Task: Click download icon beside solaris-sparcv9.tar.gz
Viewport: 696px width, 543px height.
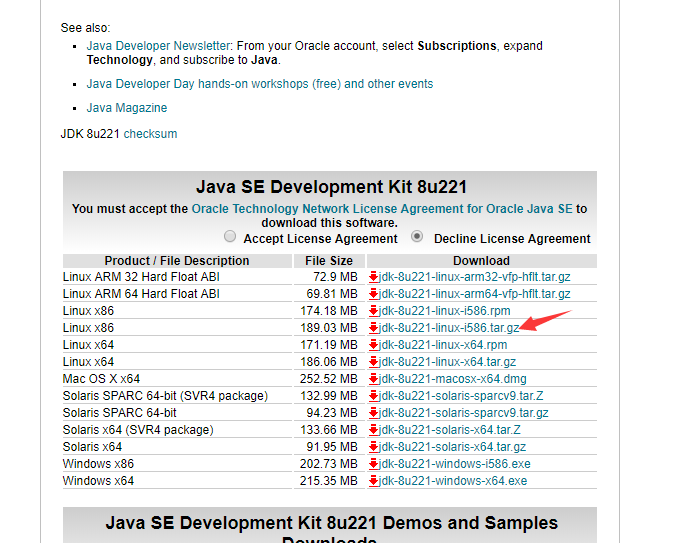Action: point(373,413)
